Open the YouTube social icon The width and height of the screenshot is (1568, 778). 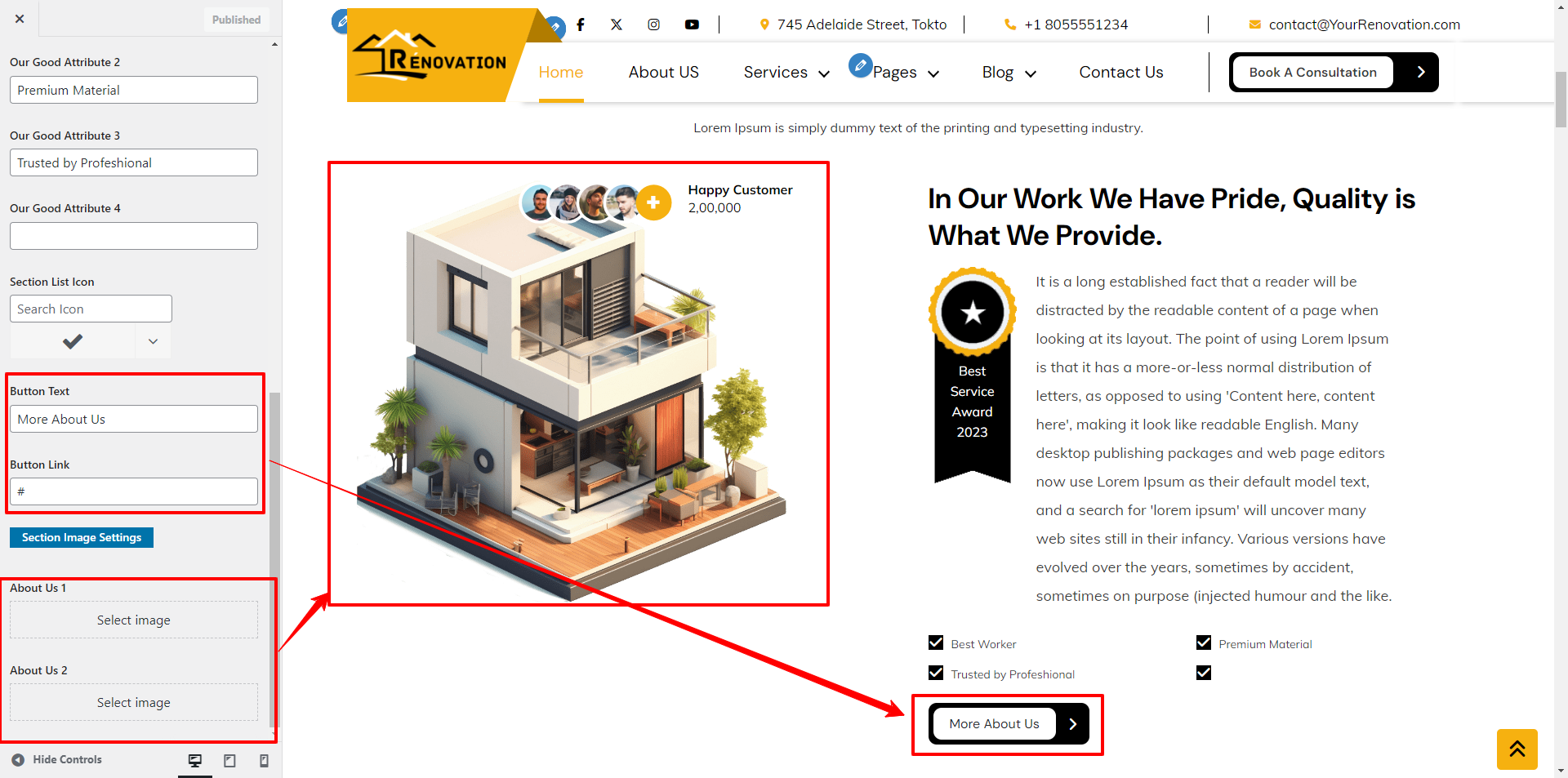coord(692,24)
